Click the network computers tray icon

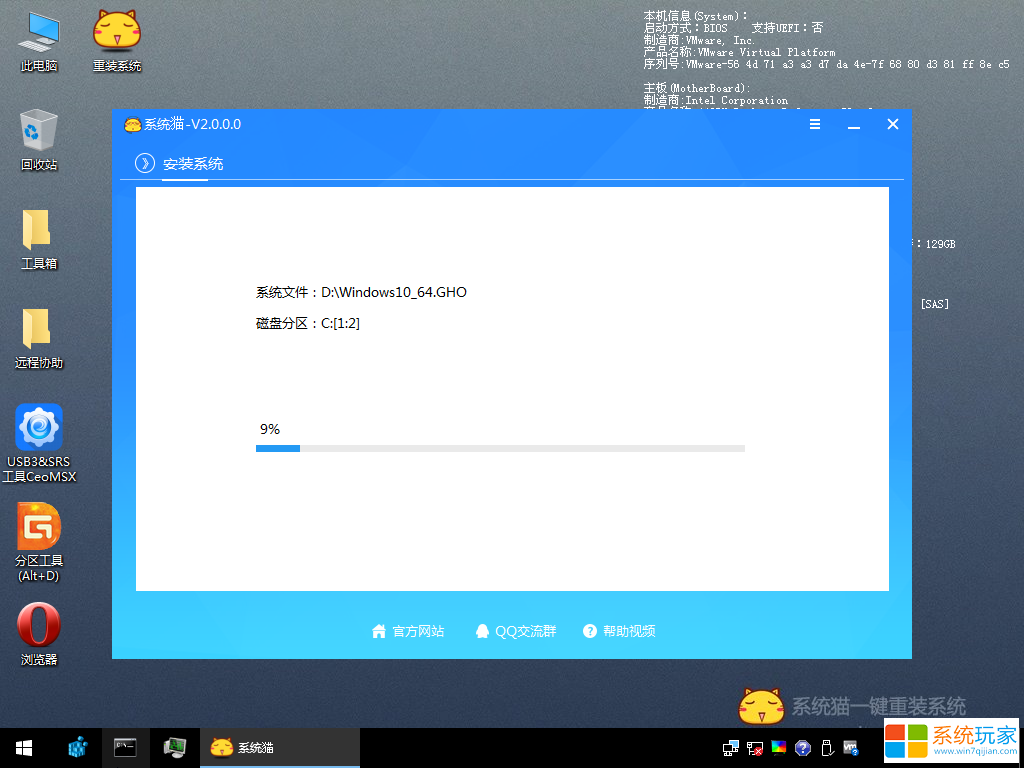731,748
